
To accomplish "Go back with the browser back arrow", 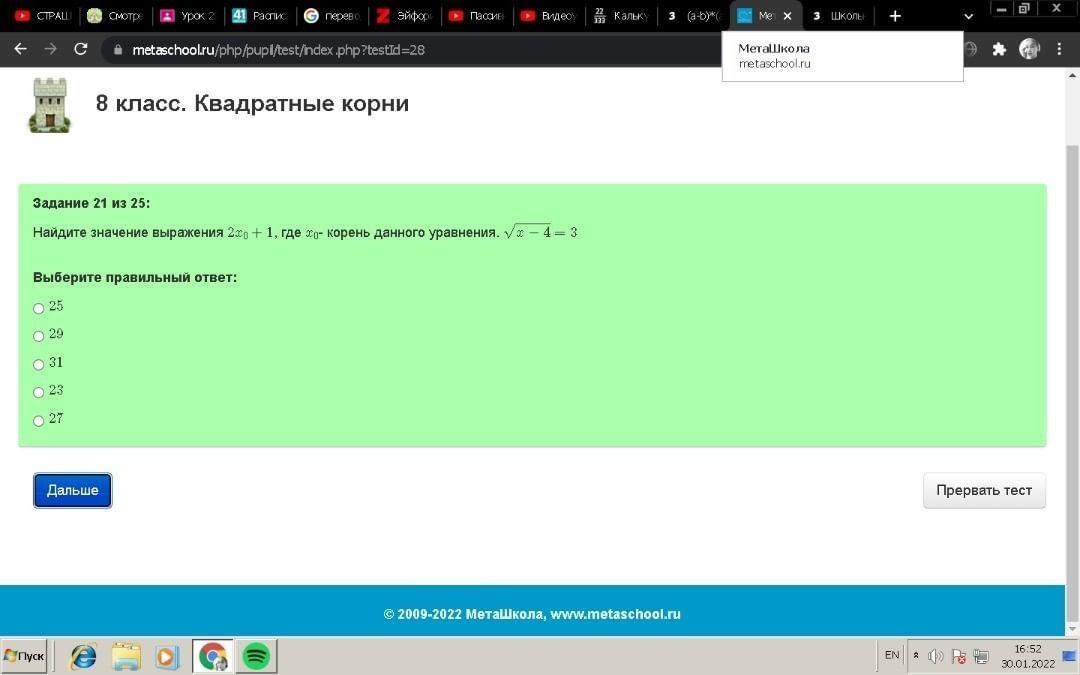I will pos(21,49).
